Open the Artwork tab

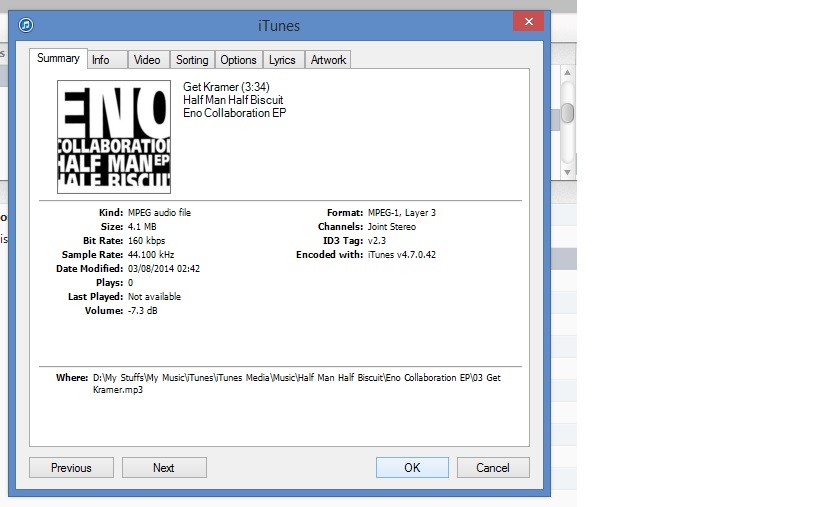click(328, 60)
